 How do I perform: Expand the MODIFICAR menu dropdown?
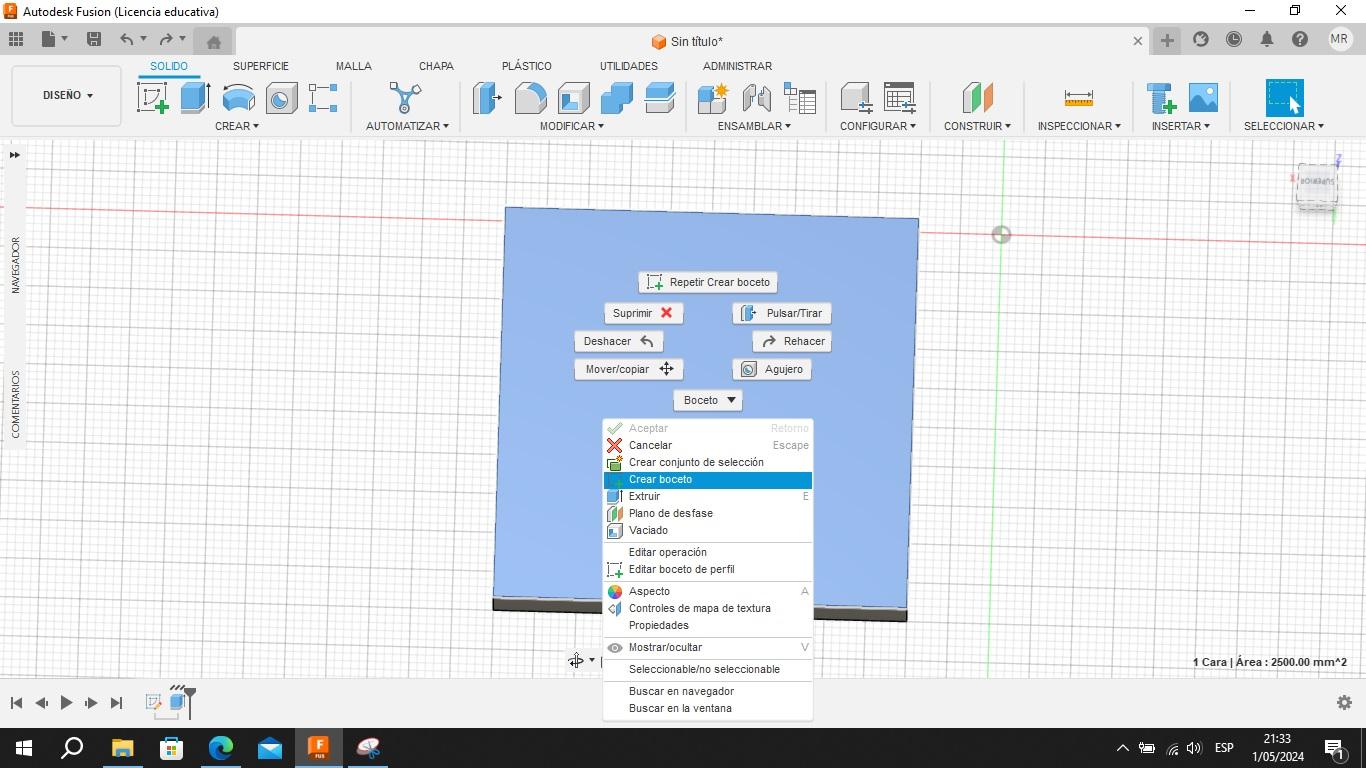pos(572,126)
